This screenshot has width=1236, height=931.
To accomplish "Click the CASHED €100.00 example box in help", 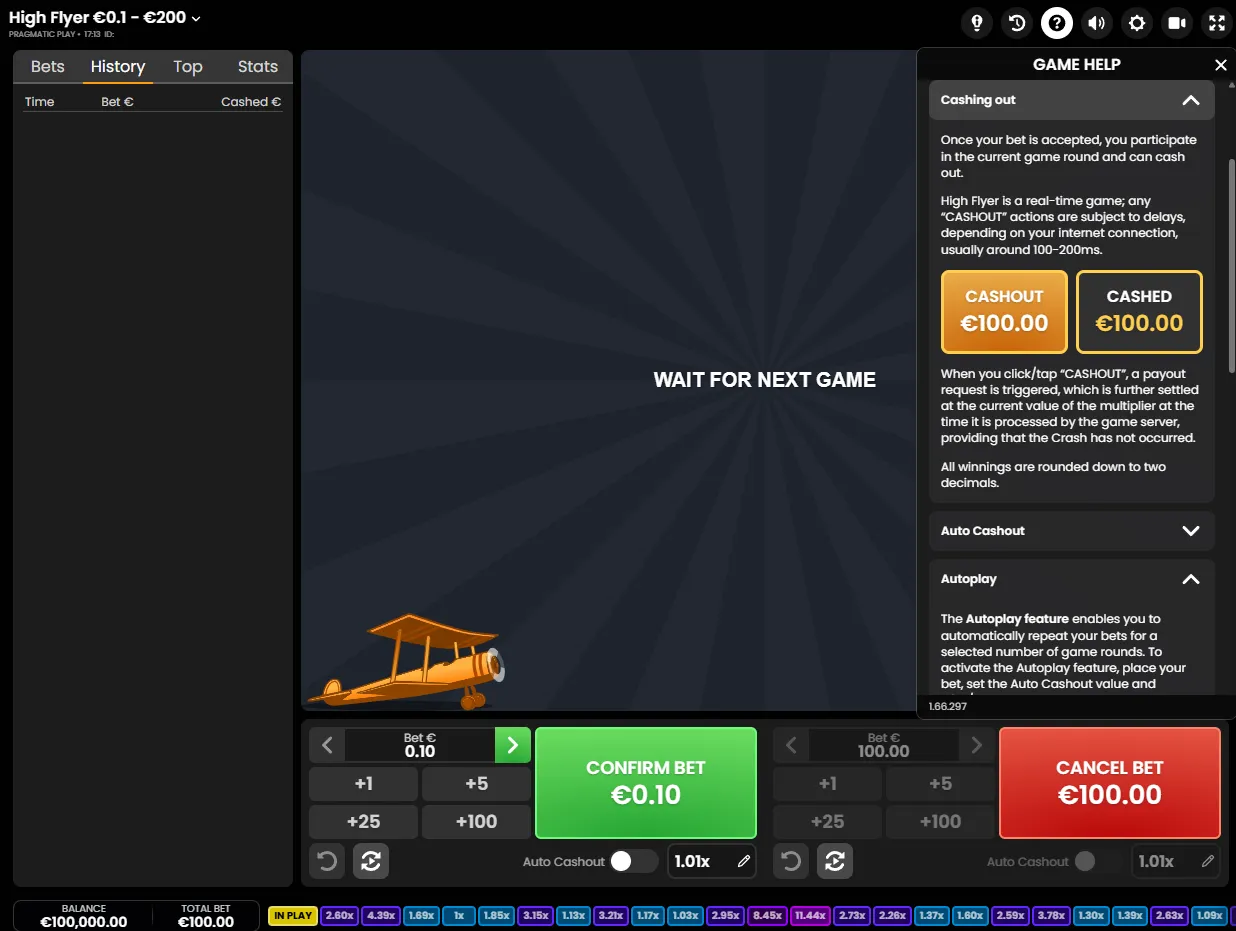I will coord(1139,312).
